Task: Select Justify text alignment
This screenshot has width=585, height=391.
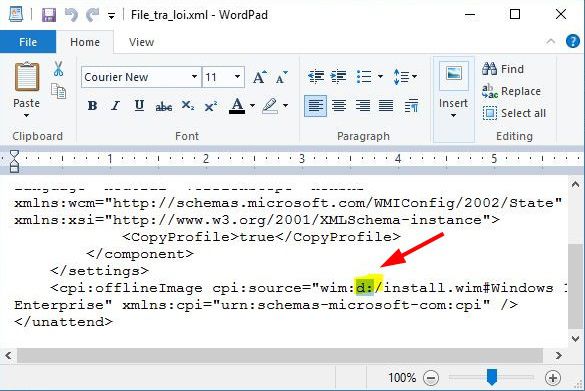Action: coord(386,106)
